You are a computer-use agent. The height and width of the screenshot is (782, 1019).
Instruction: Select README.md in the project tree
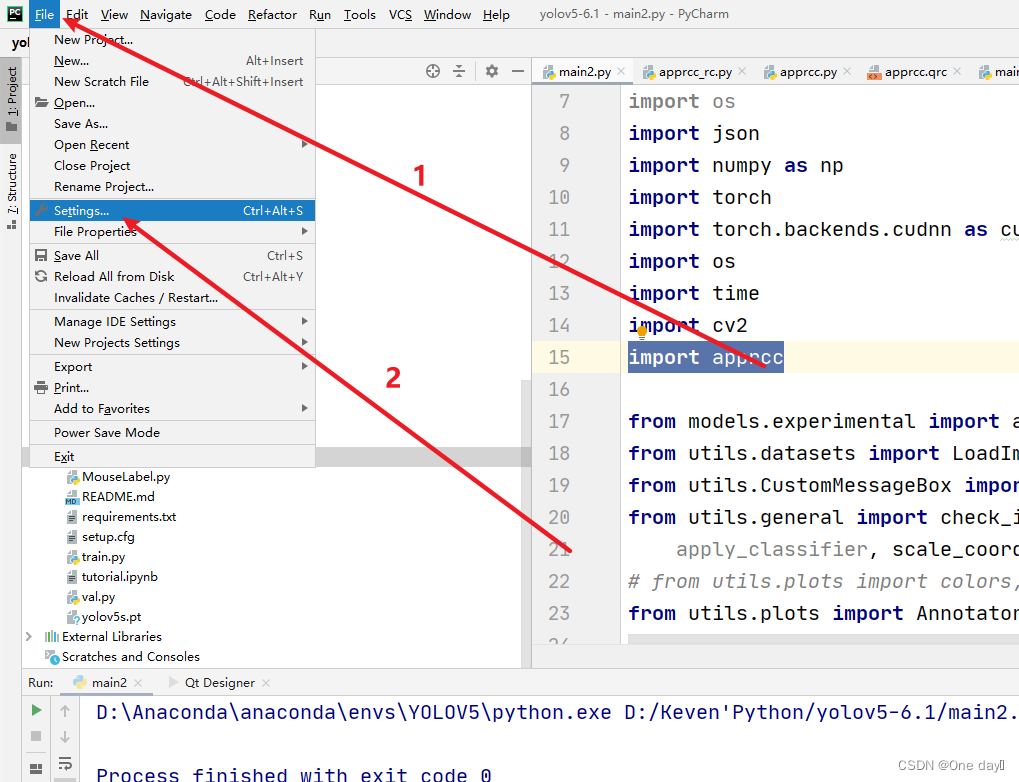coord(103,496)
